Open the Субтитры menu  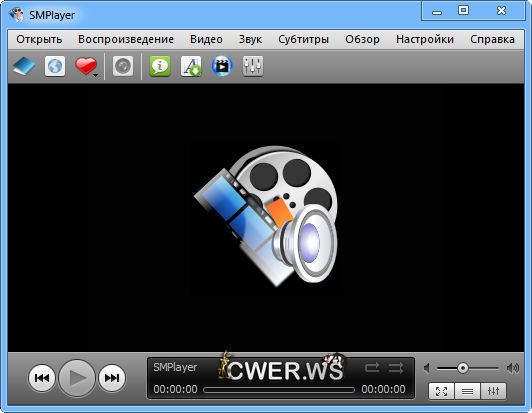pyautogui.click(x=303, y=39)
